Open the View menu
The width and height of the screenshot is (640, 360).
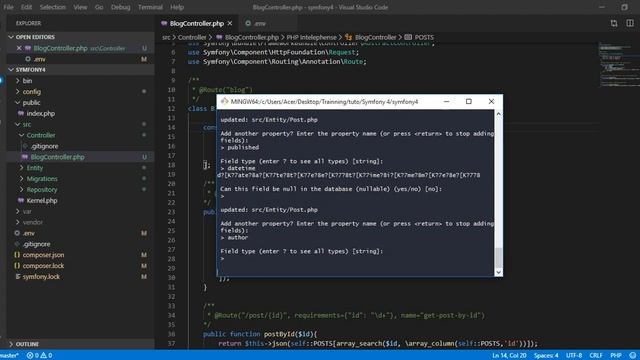(x=80, y=7)
